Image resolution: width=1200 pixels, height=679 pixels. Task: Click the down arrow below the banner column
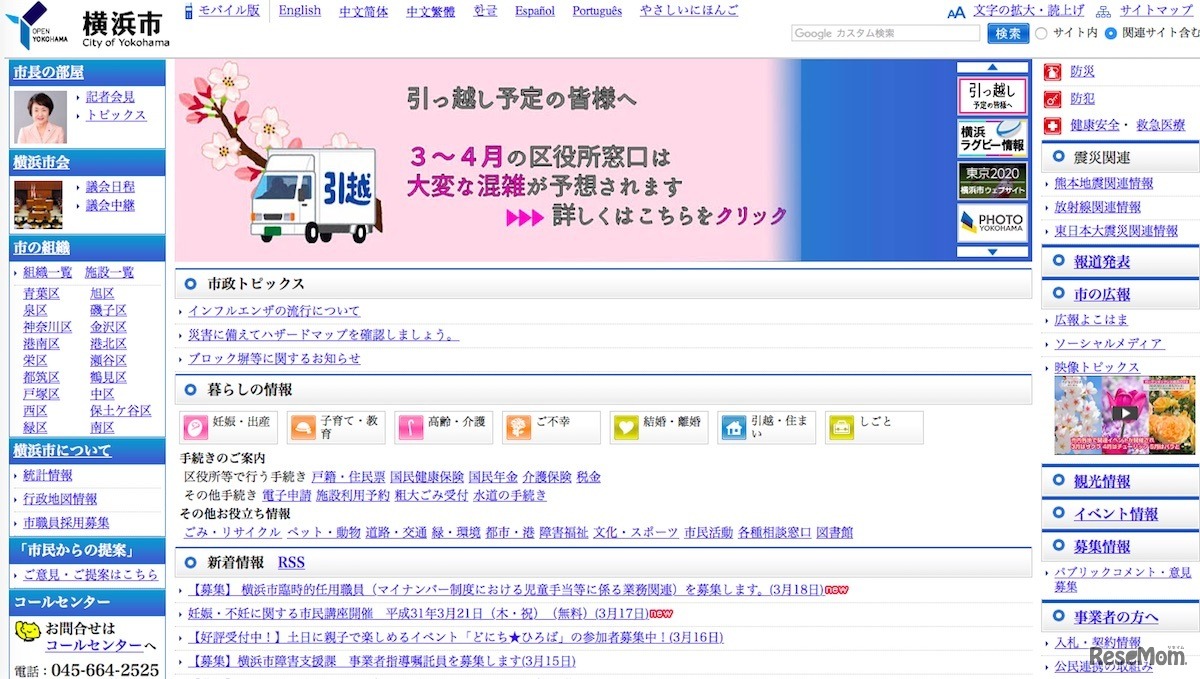992,252
